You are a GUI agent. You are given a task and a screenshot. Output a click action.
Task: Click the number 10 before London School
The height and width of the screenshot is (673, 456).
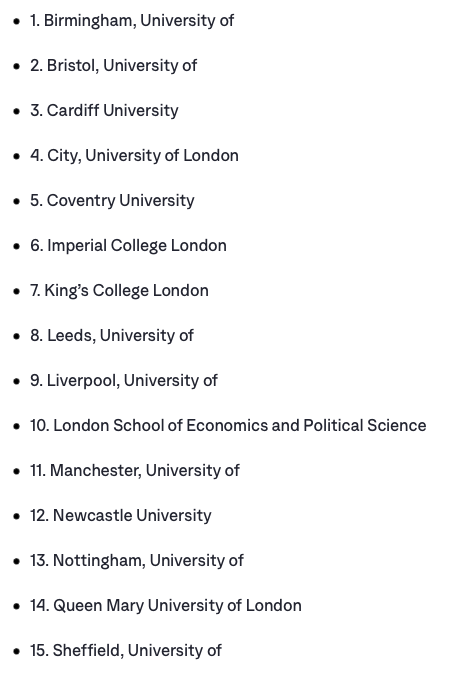(x=40, y=426)
